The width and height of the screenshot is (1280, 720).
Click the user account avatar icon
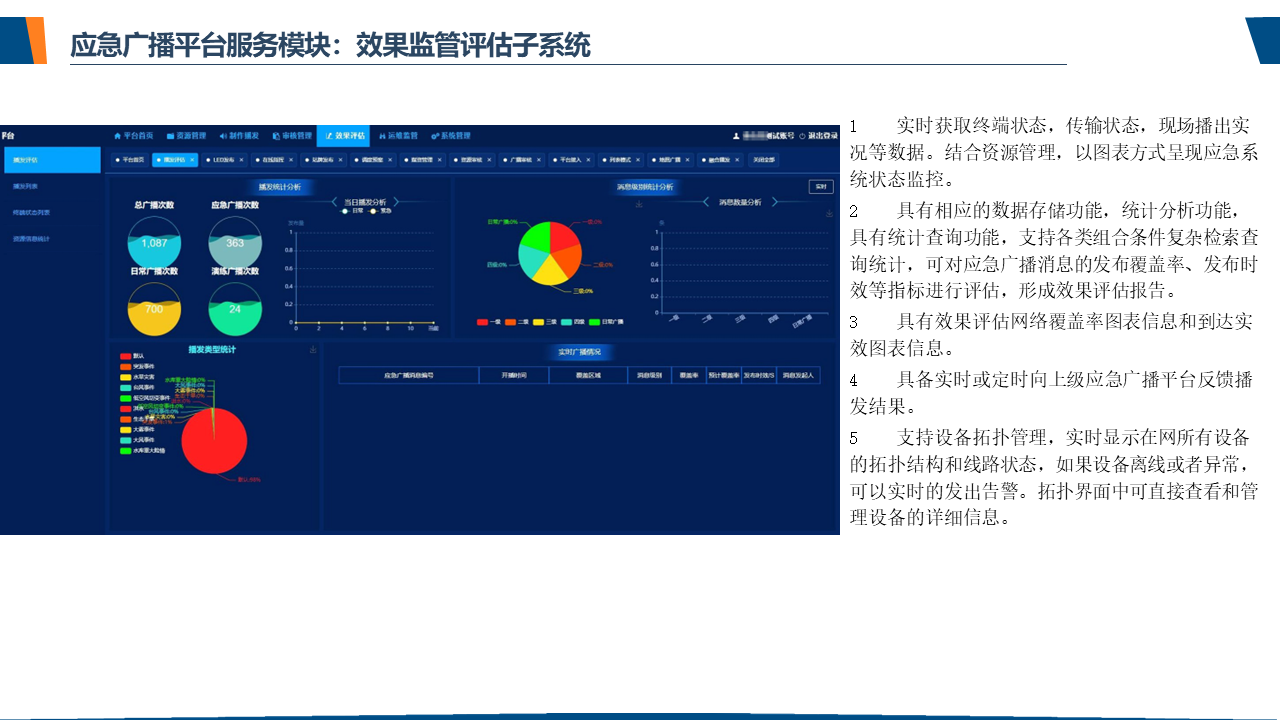(737, 136)
